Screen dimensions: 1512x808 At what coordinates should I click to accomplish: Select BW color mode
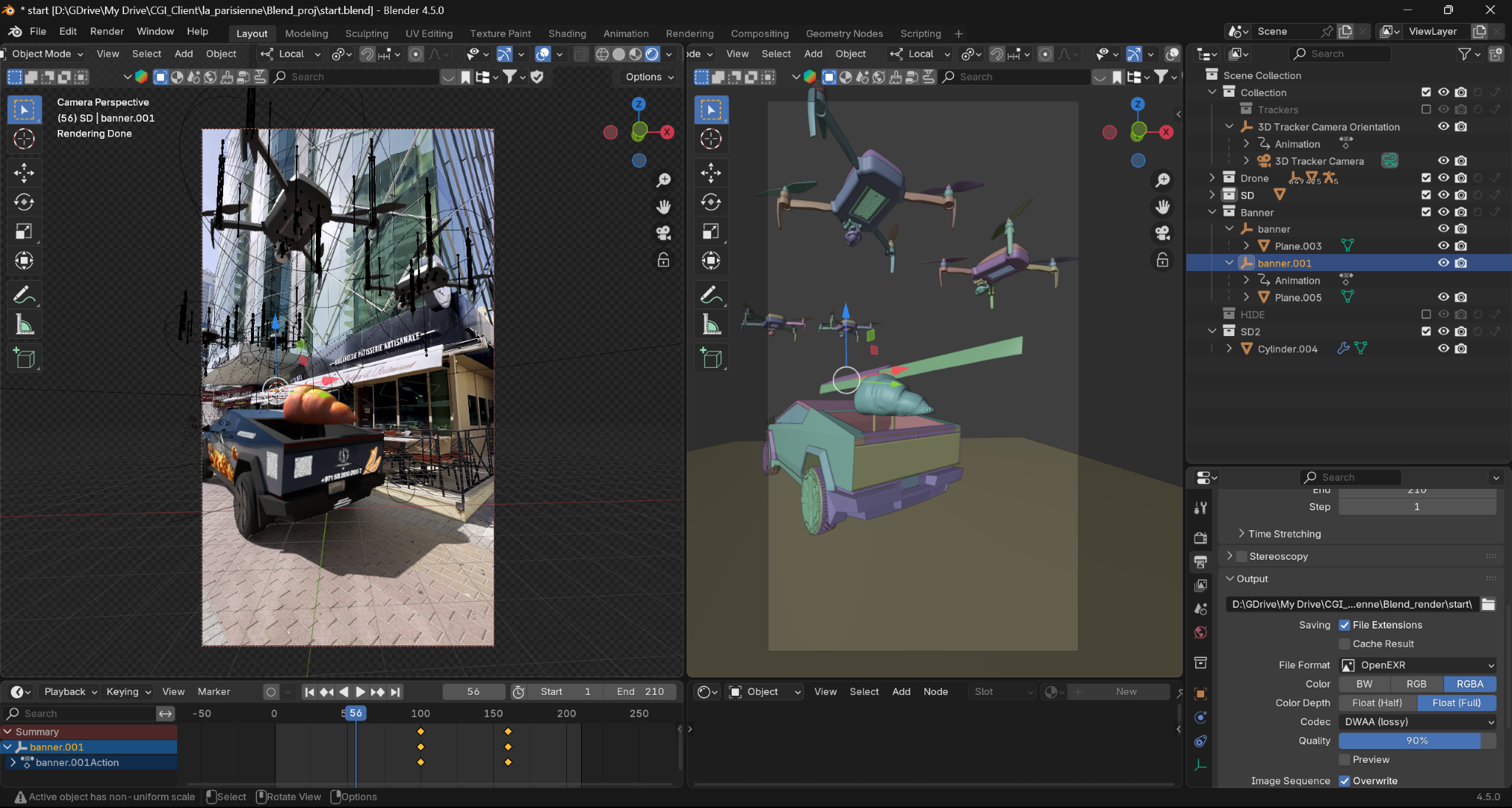coord(1364,684)
